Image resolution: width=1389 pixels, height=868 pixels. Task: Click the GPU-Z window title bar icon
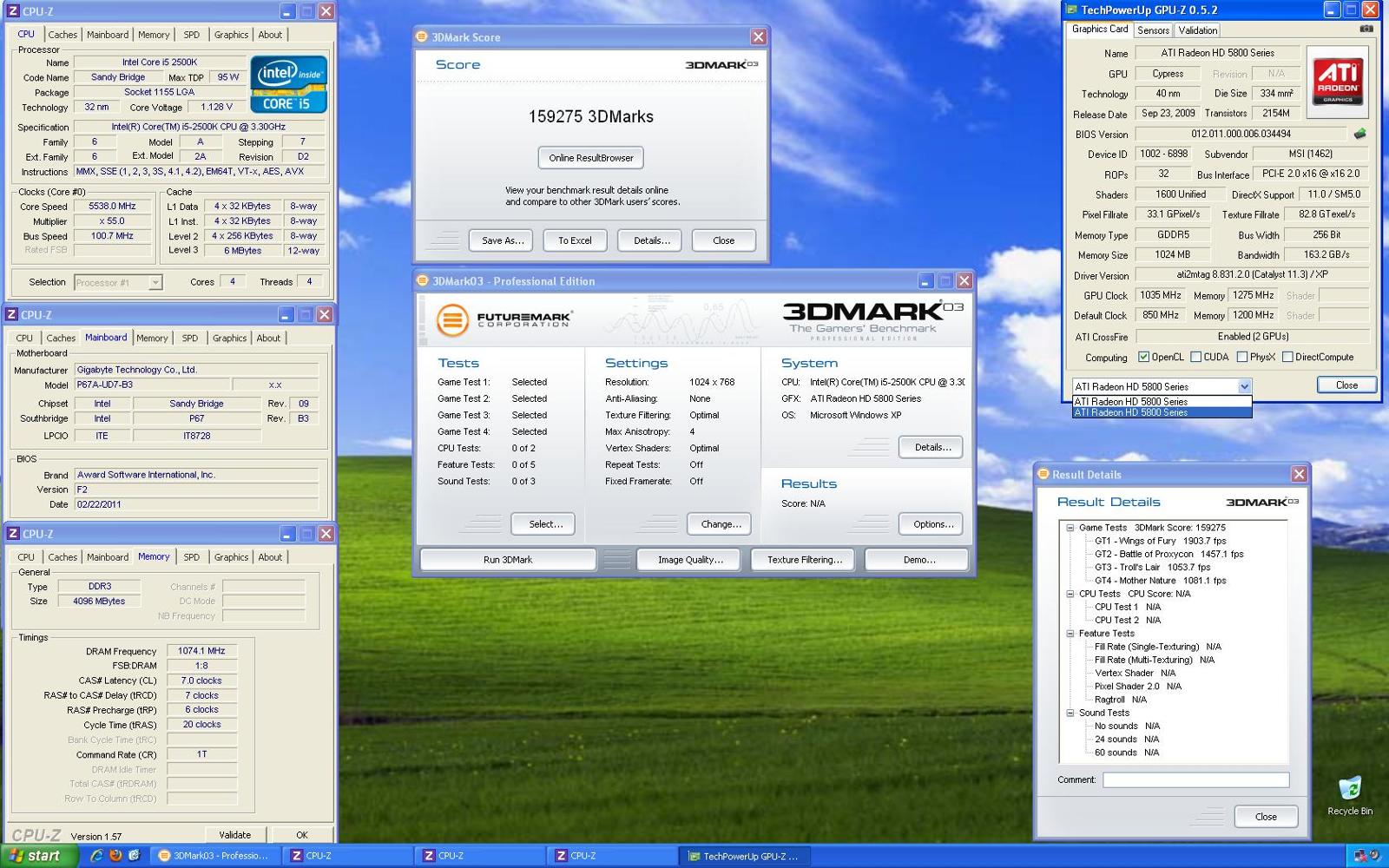(x=1071, y=10)
